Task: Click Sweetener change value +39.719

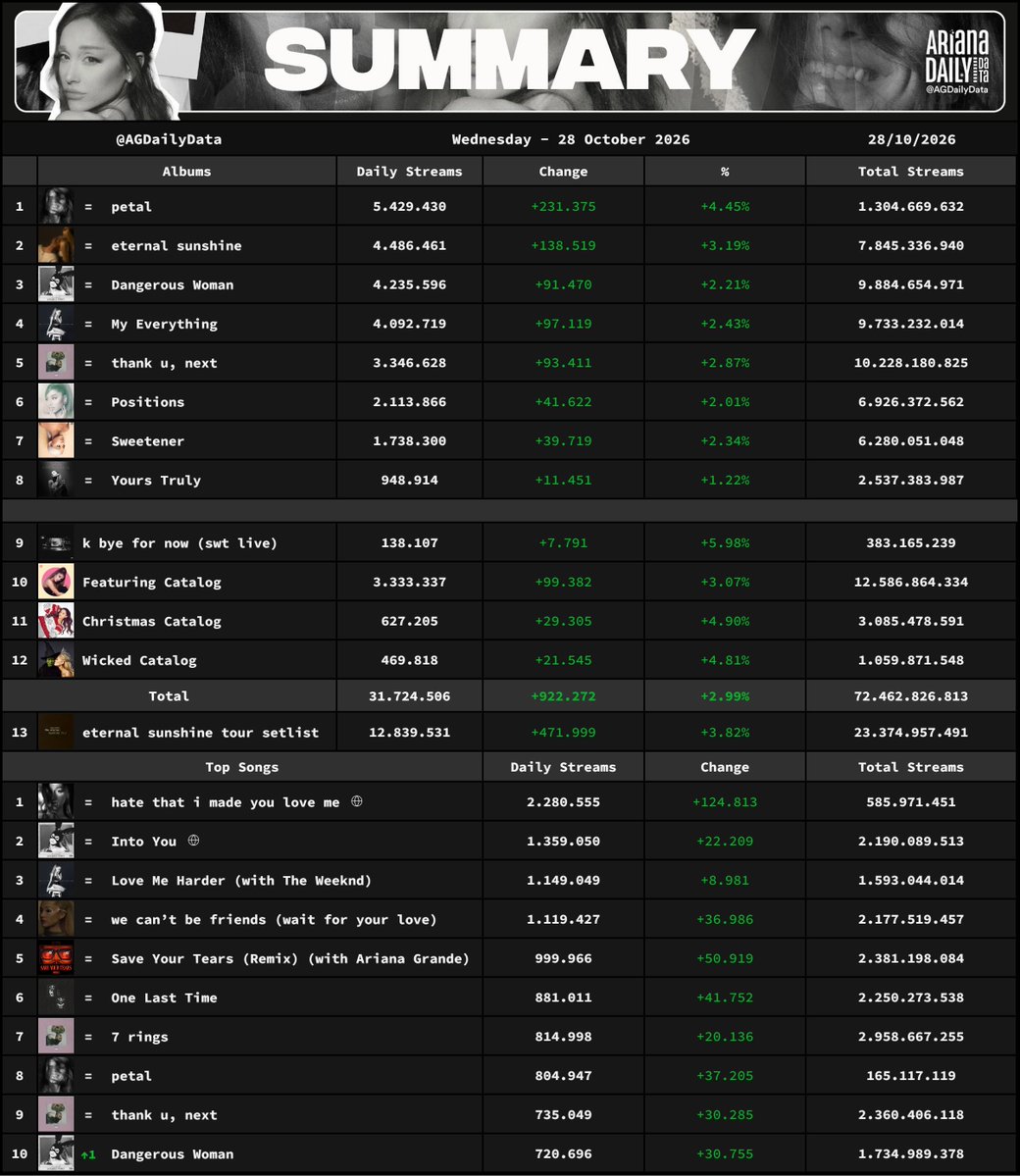Action: coord(563,440)
